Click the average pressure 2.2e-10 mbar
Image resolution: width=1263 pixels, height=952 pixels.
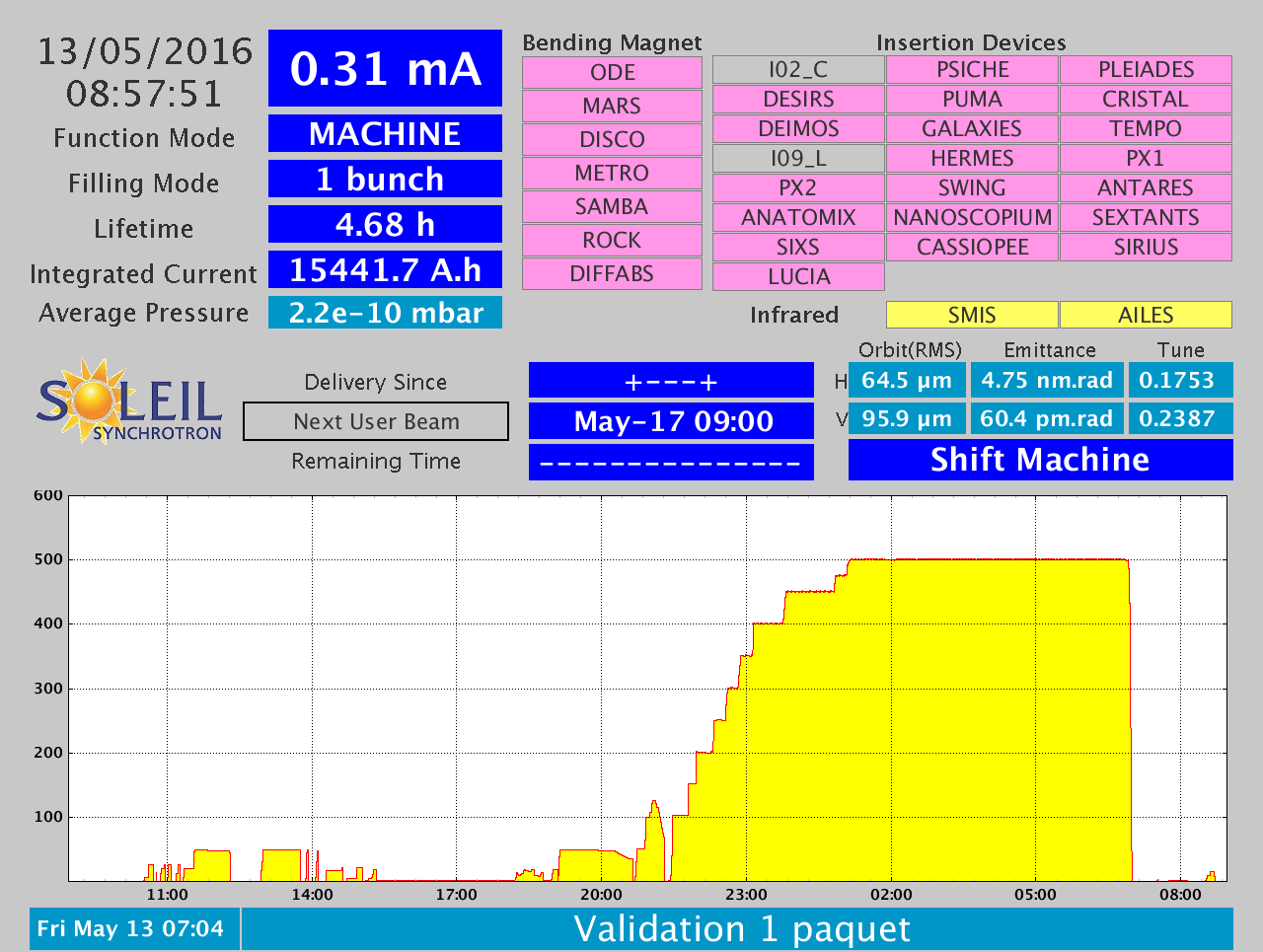[x=385, y=313]
